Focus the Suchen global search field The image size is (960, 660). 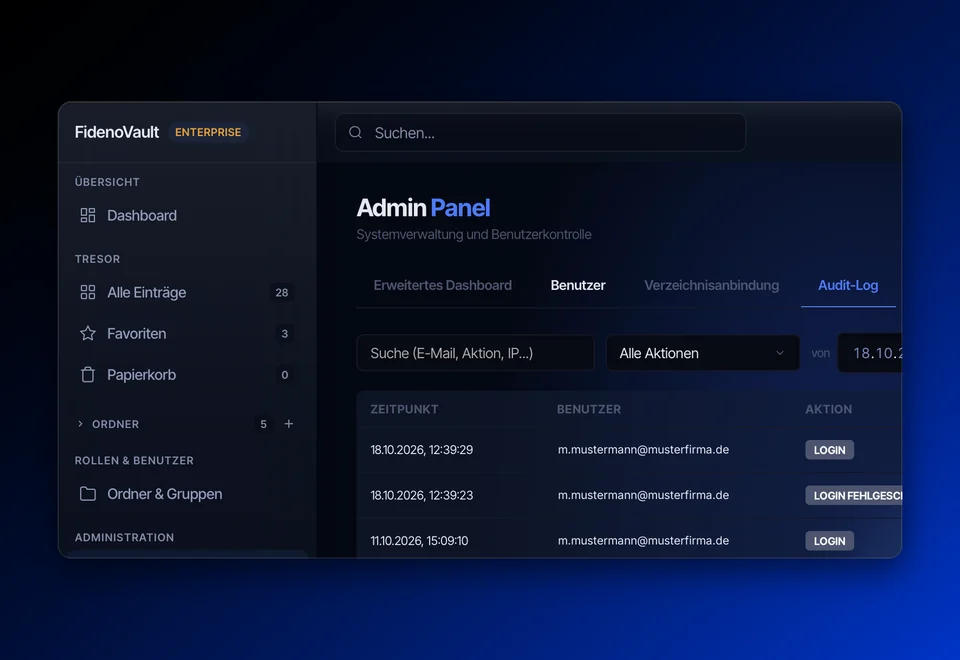click(x=540, y=132)
